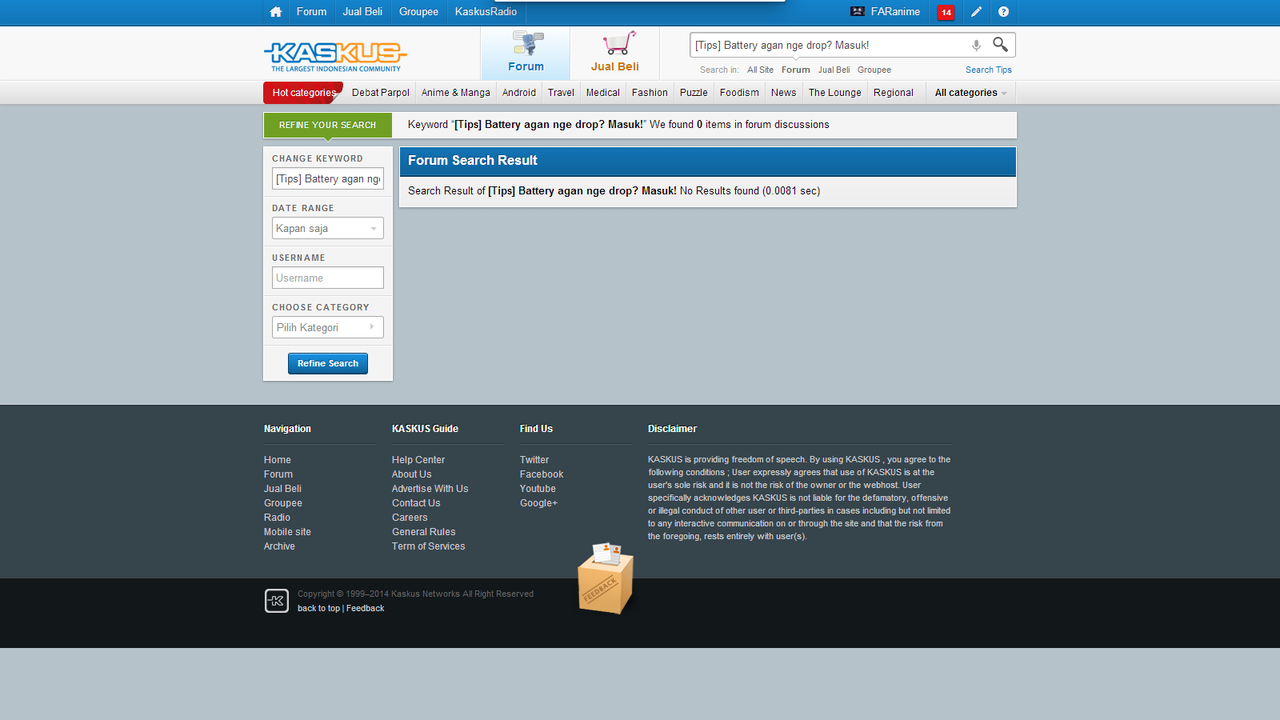1280x720 pixels.
Task: Click the Refine Your Search header
Action: pyautogui.click(x=328, y=125)
